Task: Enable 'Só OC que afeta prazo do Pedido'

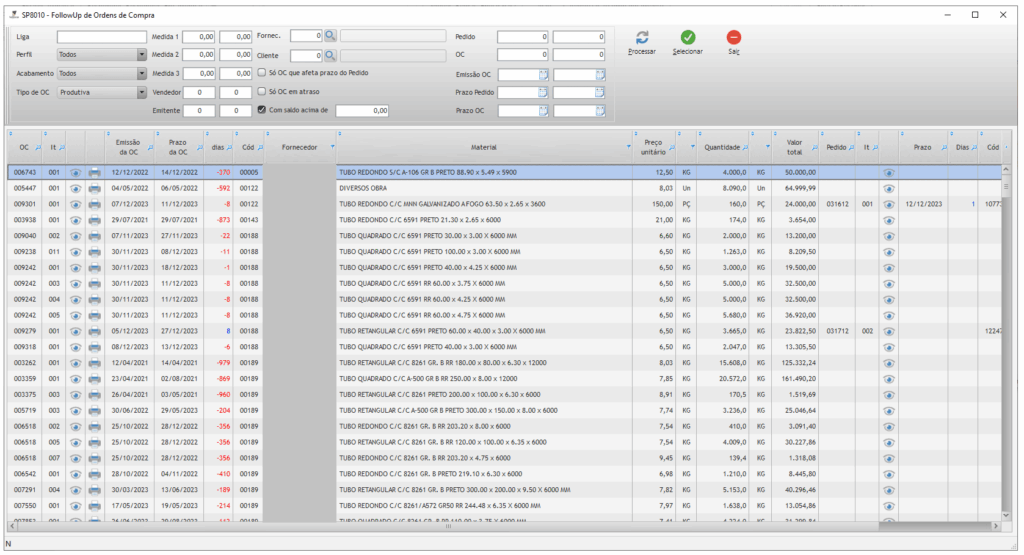Action: (262, 73)
